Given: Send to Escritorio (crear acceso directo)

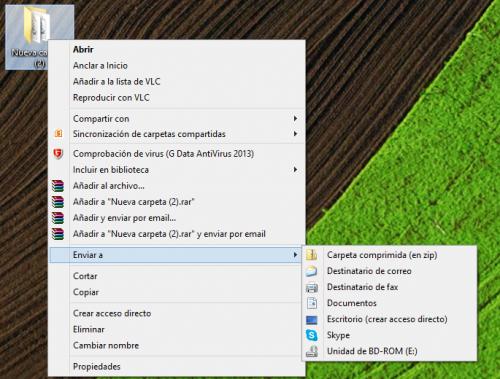Looking at the screenshot, I should click(x=389, y=319).
